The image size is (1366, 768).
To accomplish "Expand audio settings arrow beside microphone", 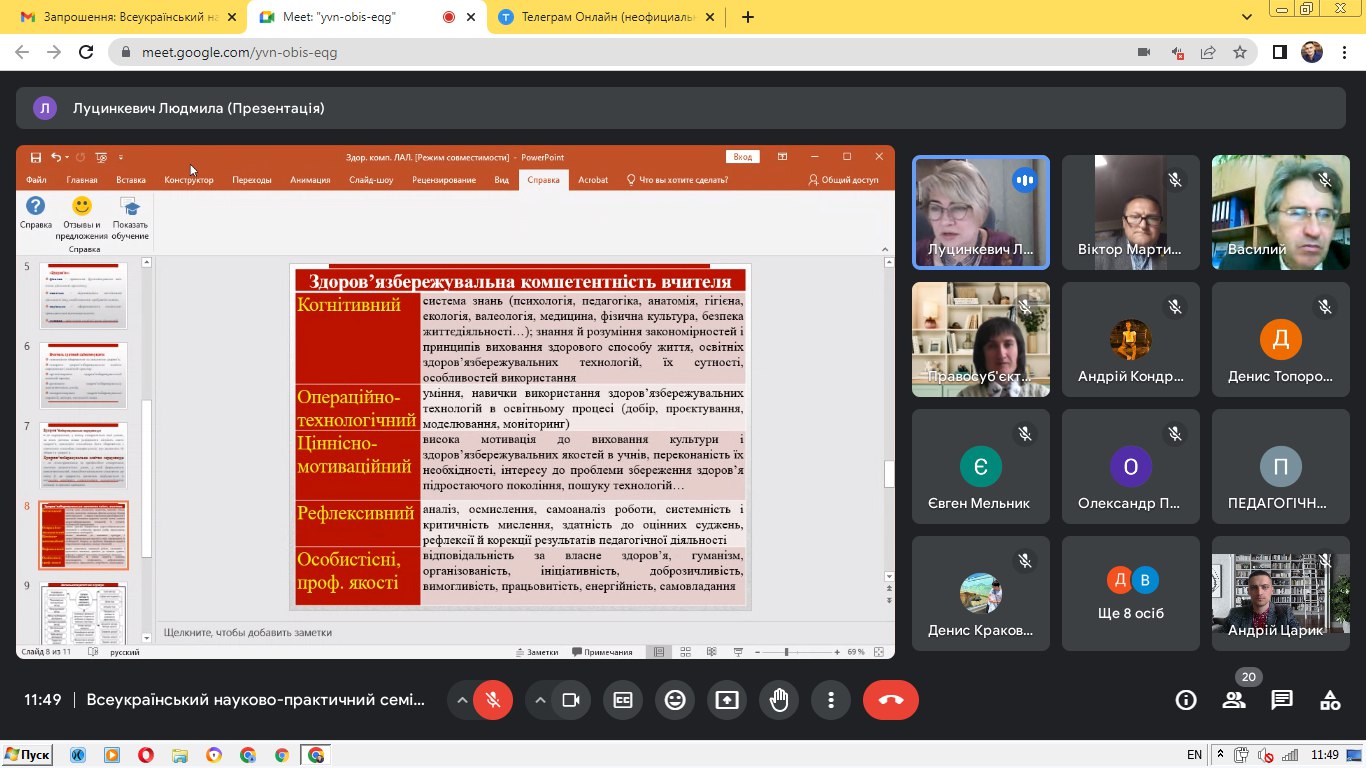I will pos(462,700).
